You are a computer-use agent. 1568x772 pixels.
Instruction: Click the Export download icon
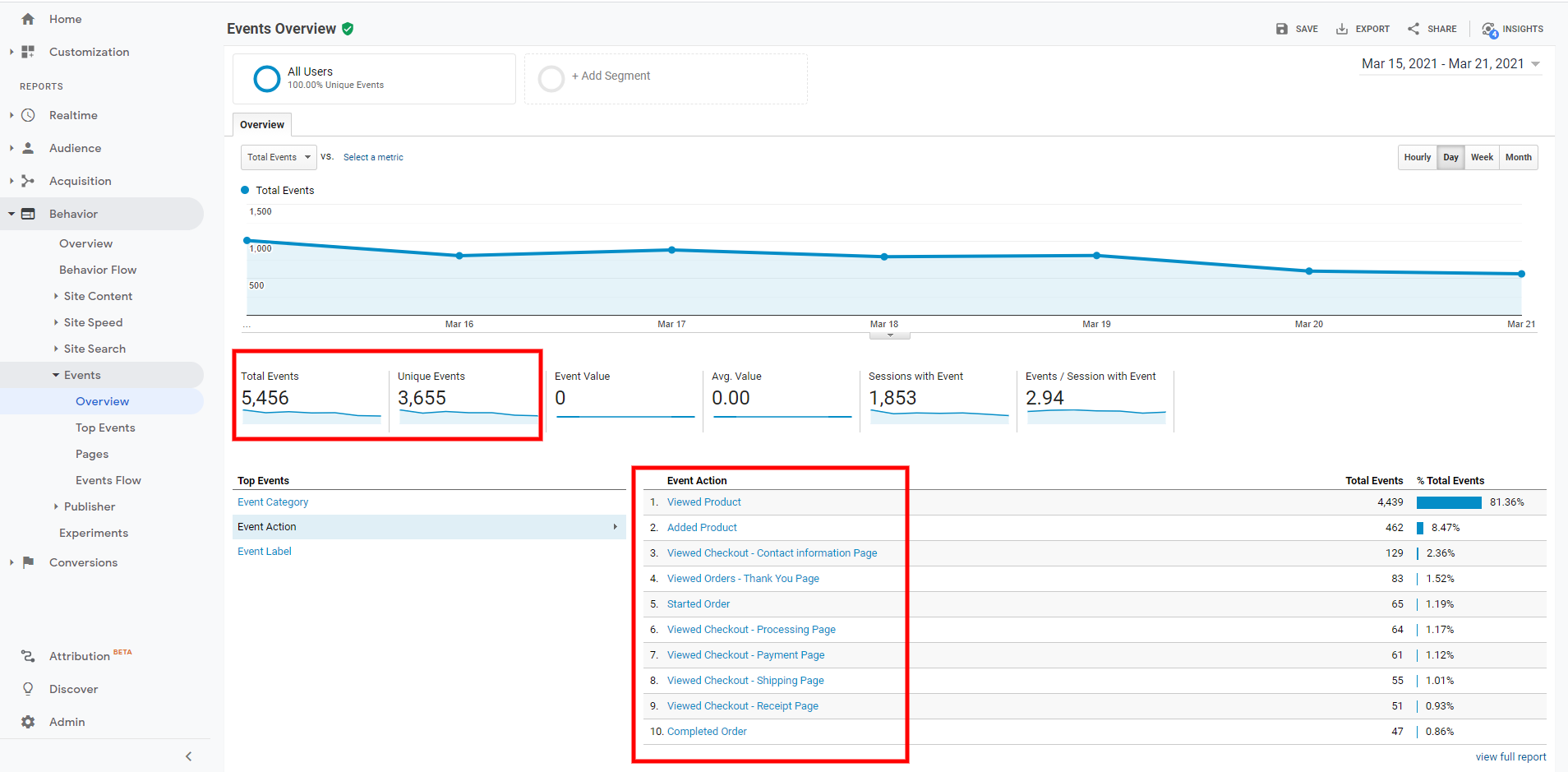click(1342, 29)
